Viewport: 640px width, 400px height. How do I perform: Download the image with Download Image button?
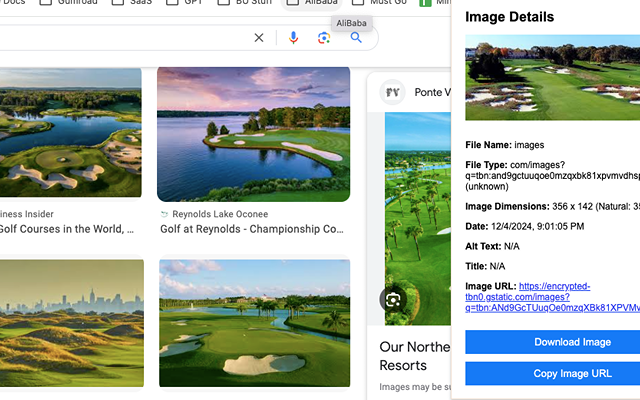coord(553,342)
